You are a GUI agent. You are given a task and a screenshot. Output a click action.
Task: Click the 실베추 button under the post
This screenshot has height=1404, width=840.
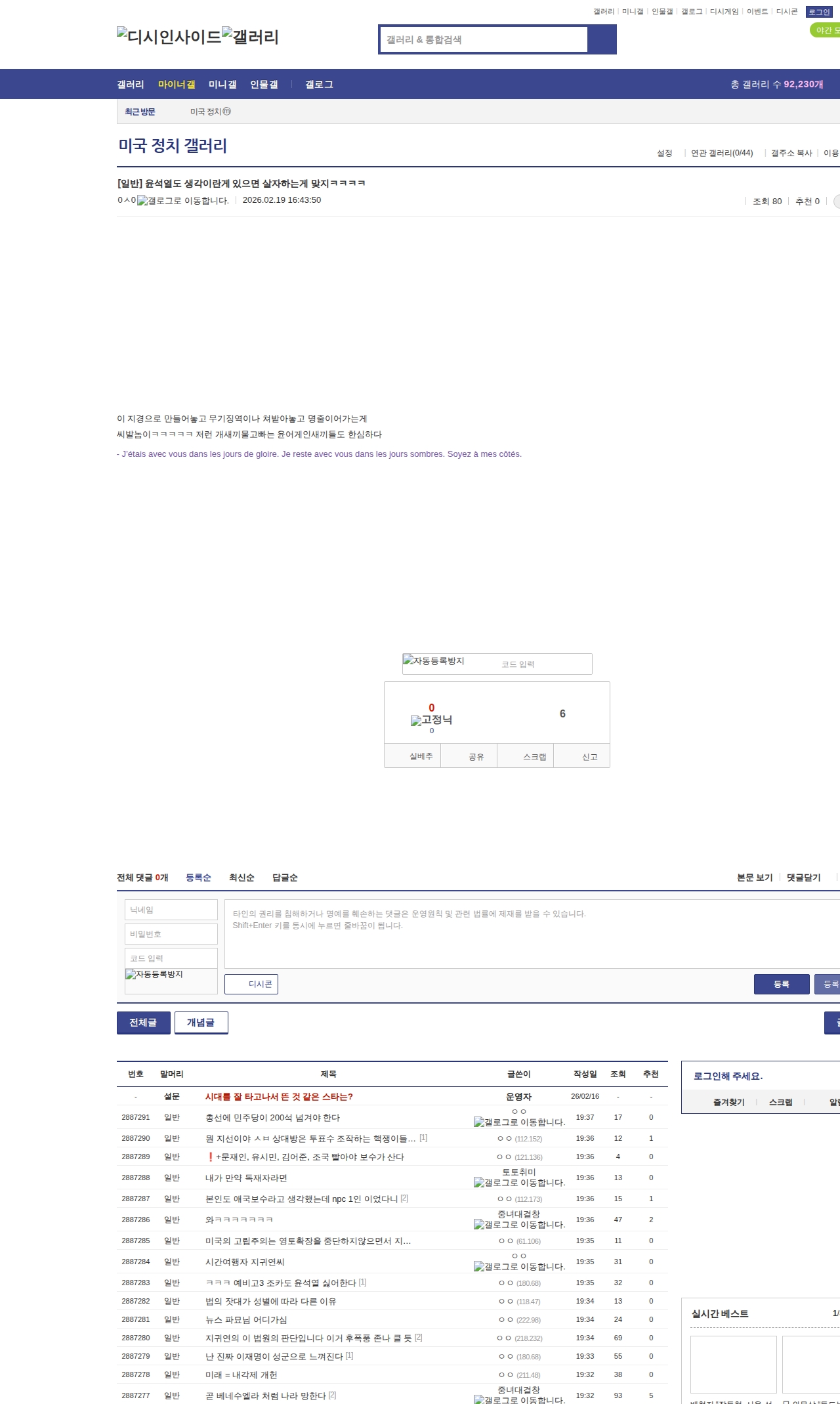click(412, 756)
